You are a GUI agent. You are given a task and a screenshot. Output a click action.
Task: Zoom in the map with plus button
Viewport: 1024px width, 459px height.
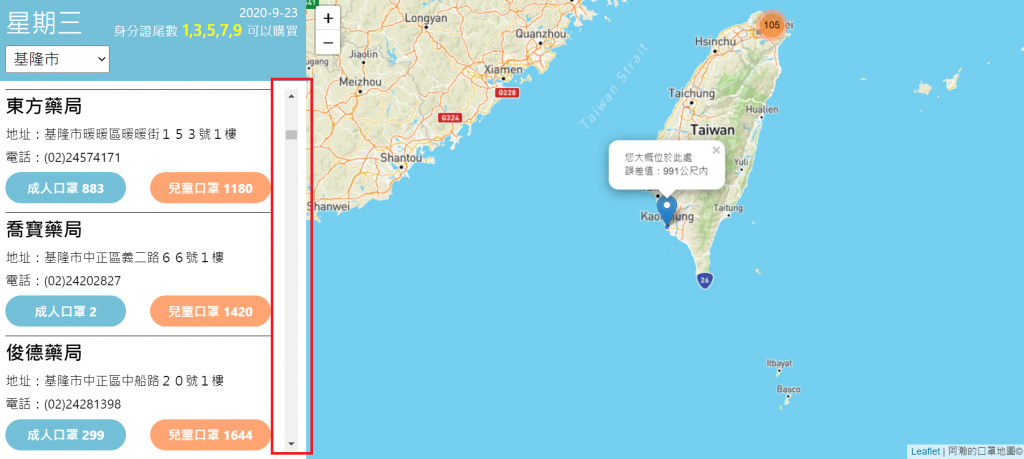click(328, 18)
